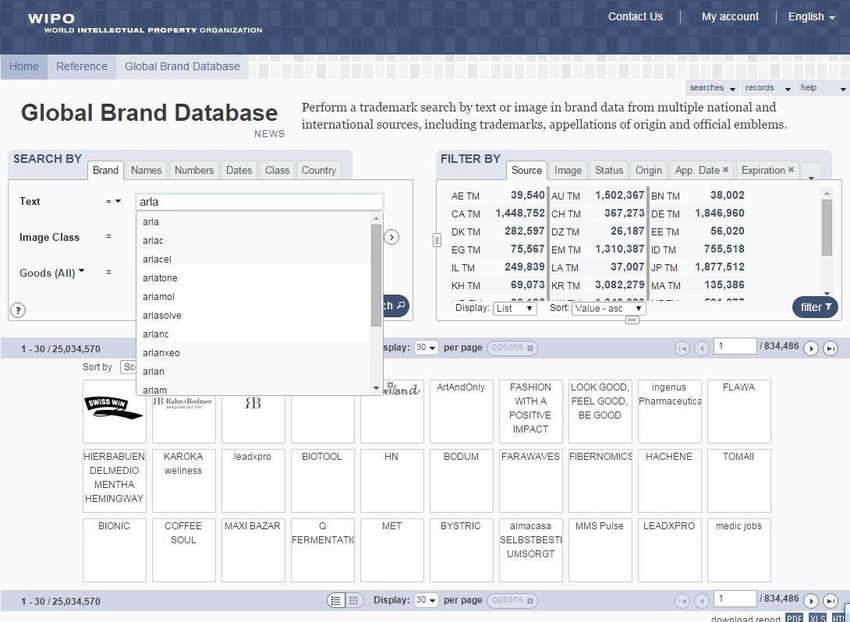Open the Origin filter tab
This screenshot has width=850, height=622.
point(649,170)
